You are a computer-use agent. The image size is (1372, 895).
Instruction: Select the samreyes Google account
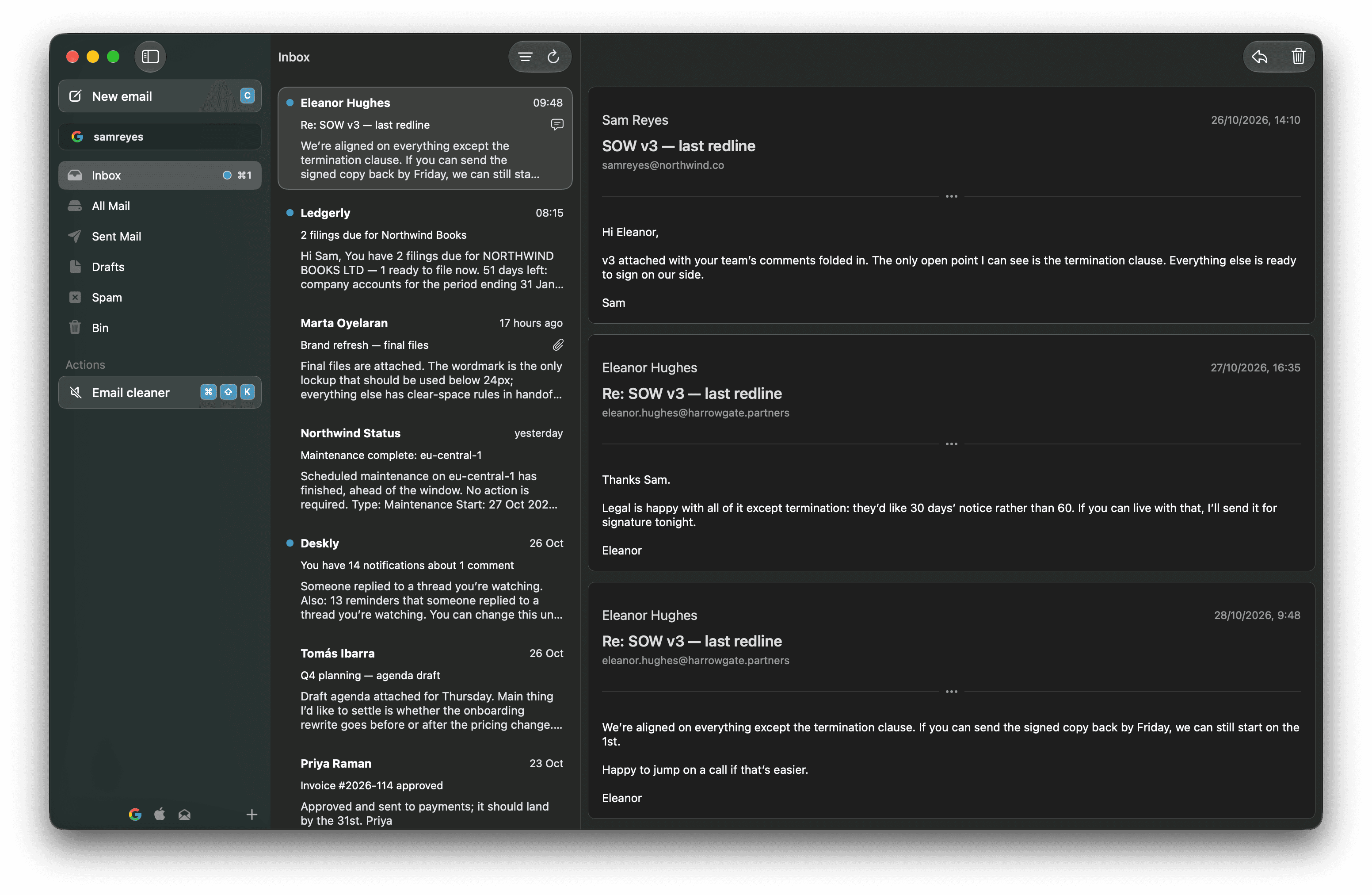tap(160, 137)
